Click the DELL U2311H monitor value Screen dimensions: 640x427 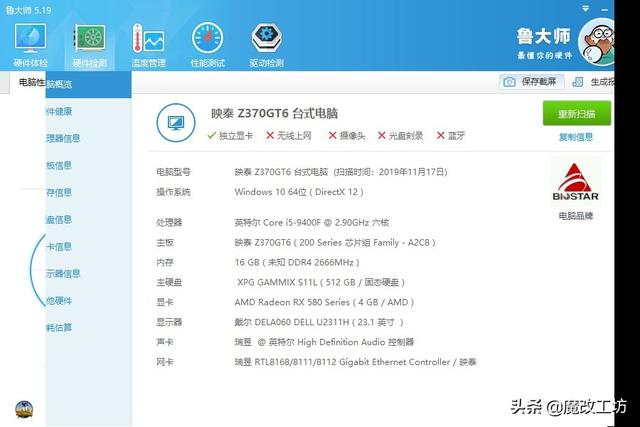click(x=319, y=322)
